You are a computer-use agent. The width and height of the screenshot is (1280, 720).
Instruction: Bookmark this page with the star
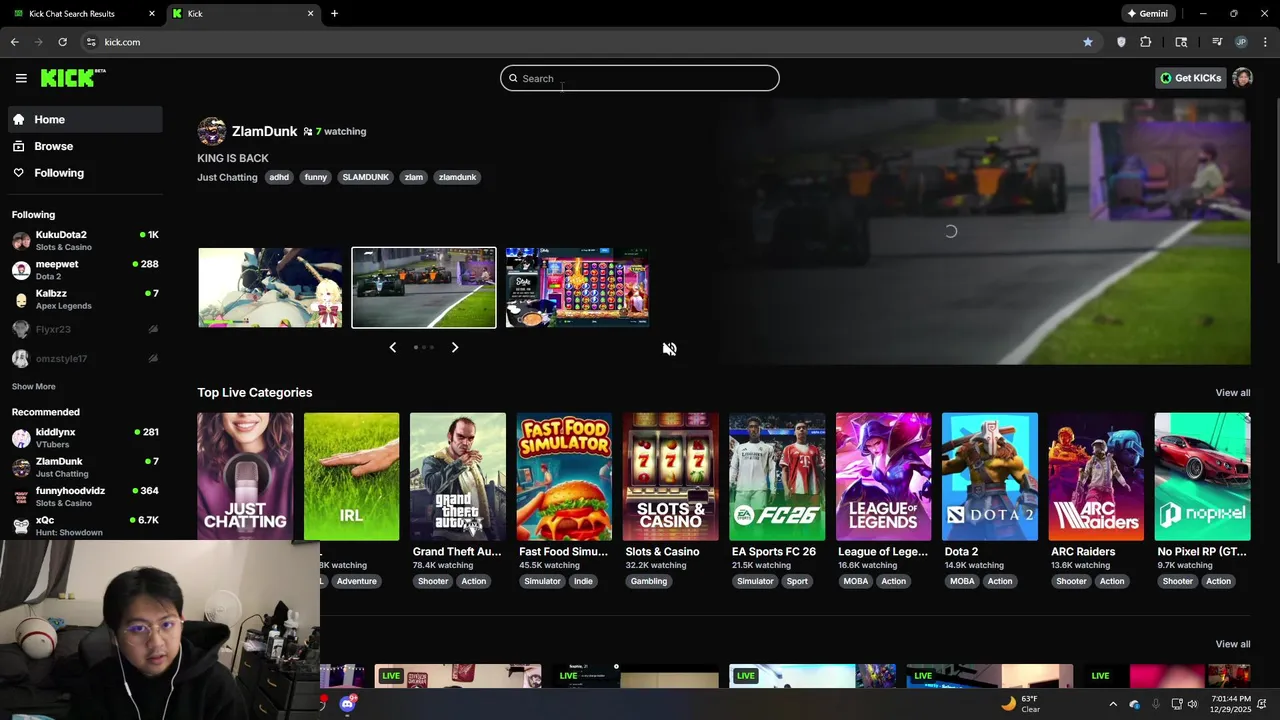click(x=1087, y=42)
